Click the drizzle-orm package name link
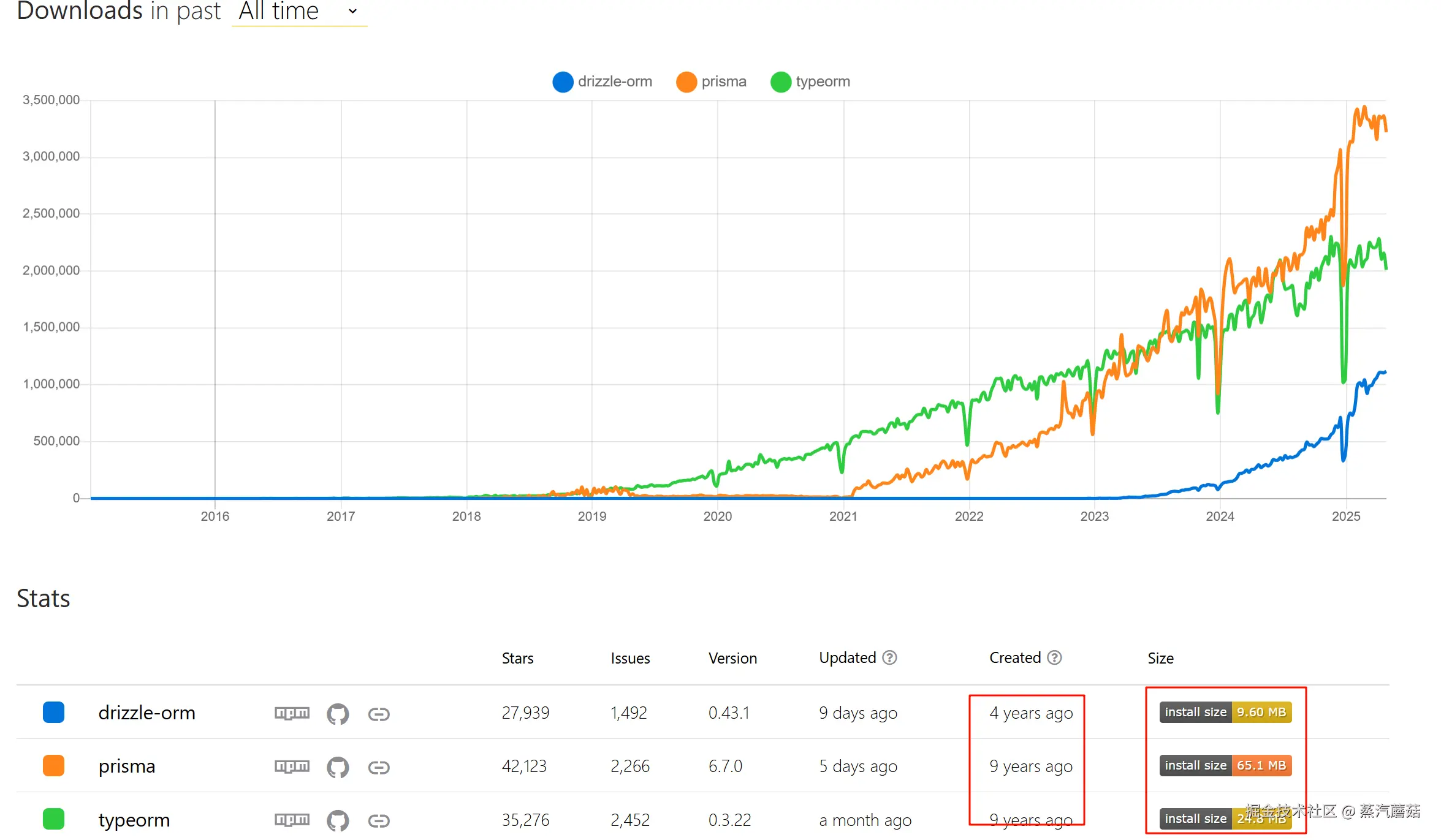This screenshot has width=1441, height=840. click(x=146, y=713)
